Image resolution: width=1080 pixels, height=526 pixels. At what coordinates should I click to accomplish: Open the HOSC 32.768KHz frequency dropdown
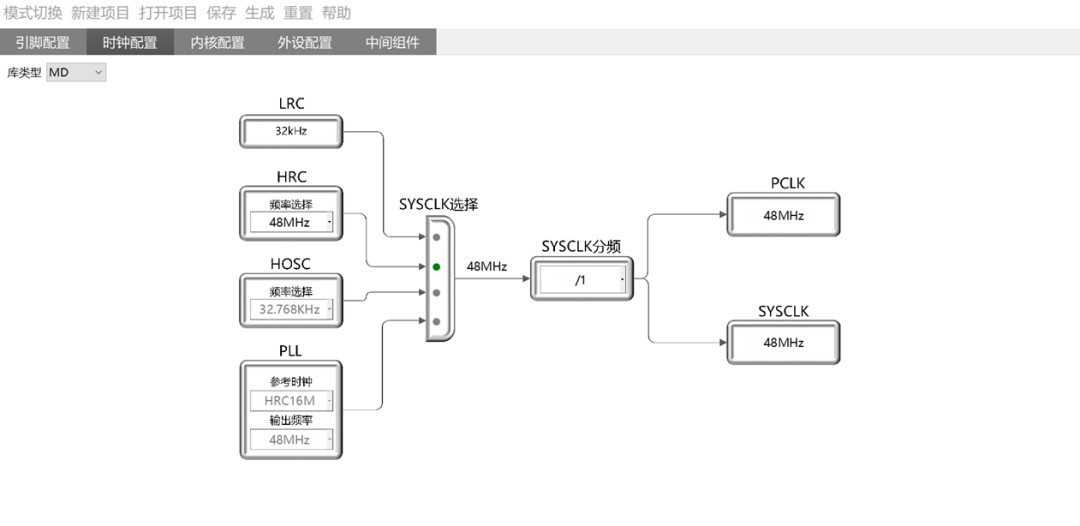coord(291,310)
